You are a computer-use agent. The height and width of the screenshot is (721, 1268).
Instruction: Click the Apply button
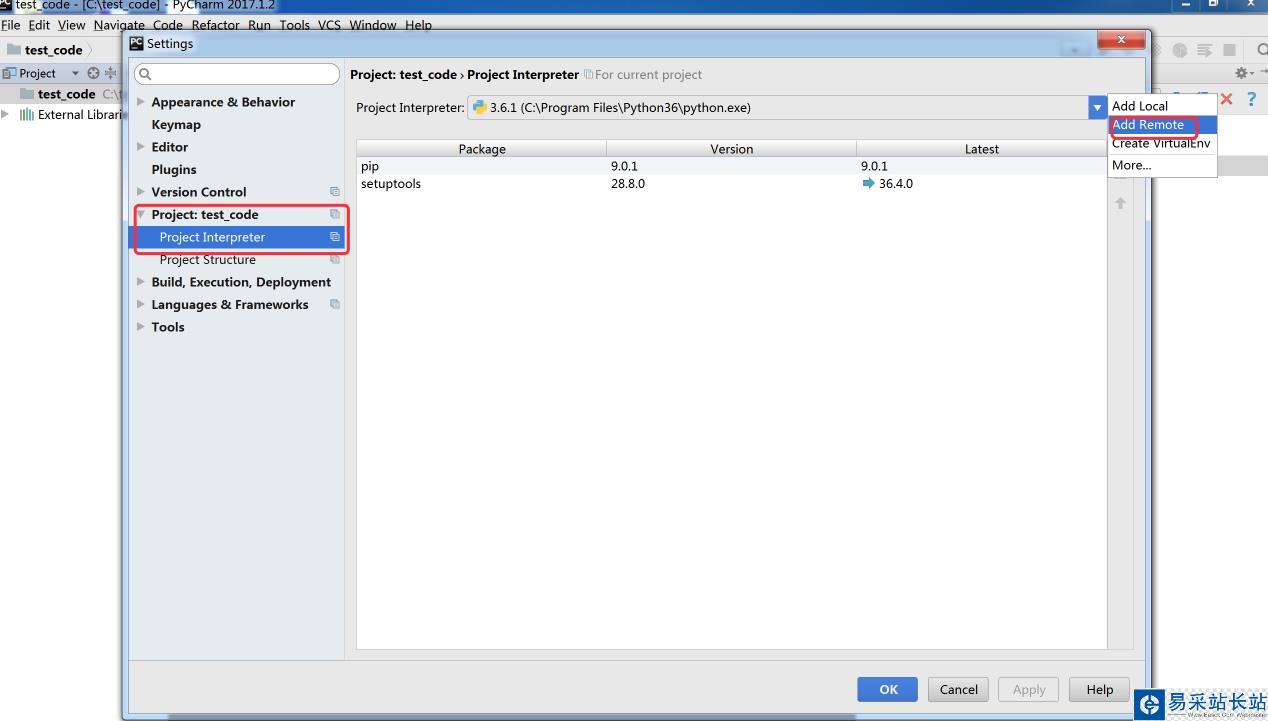tap(1029, 689)
